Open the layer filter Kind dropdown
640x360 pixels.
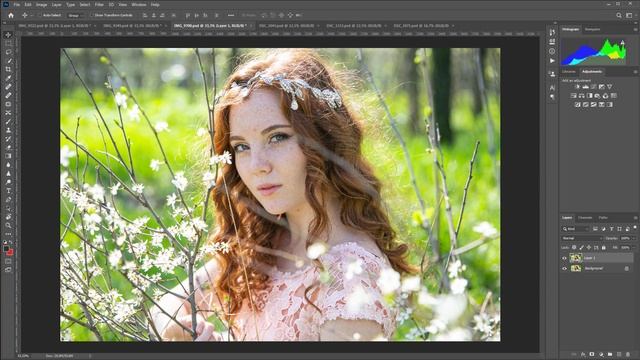(x=575, y=229)
